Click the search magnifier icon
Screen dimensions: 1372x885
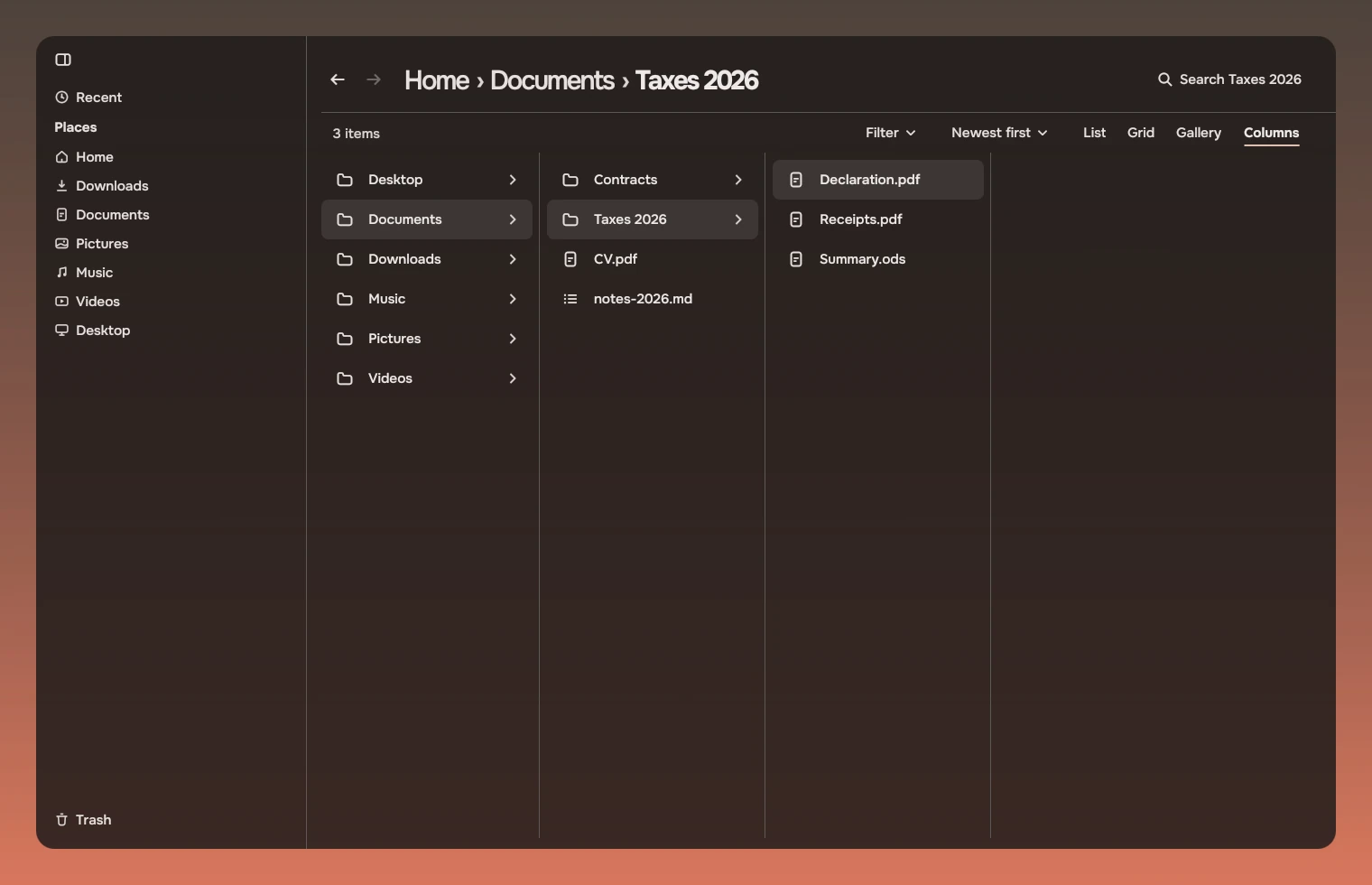(1165, 79)
